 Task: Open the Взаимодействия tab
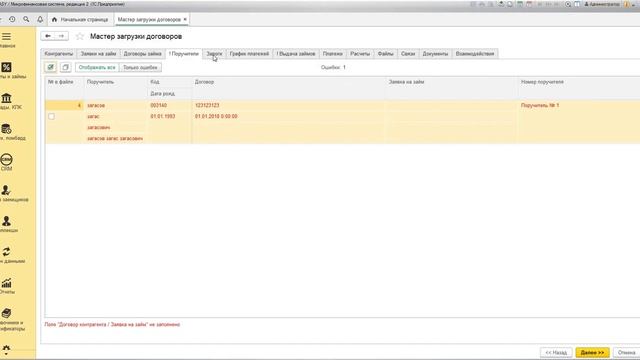coord(475,54)
